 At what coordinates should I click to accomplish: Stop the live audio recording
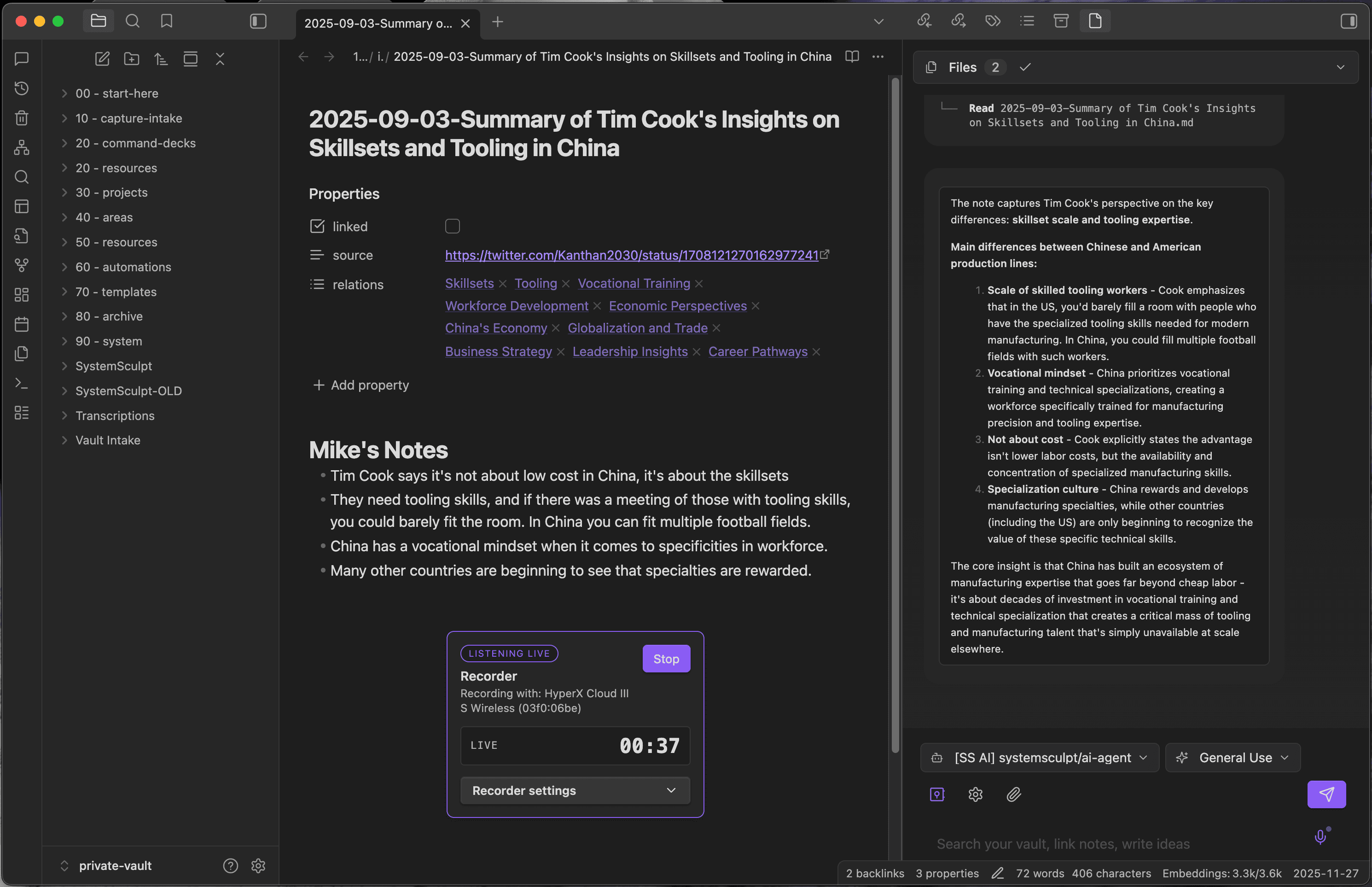pos(666,658)
